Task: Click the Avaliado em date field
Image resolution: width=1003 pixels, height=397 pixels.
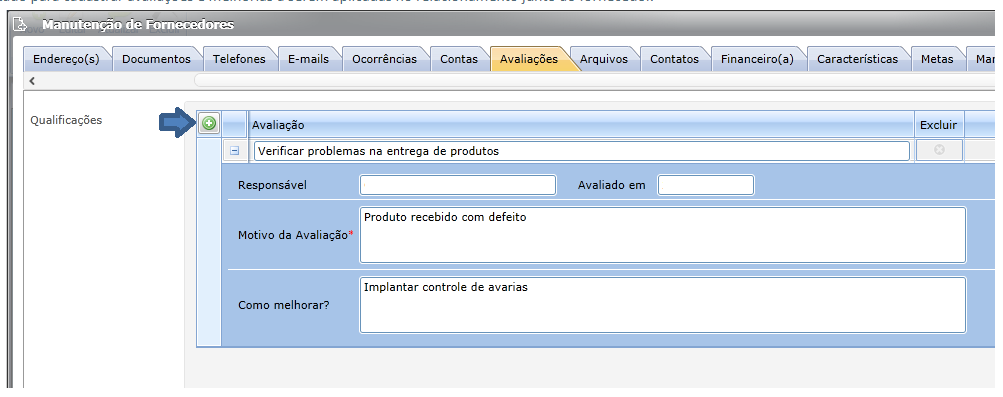Action: tap(706, 185)
